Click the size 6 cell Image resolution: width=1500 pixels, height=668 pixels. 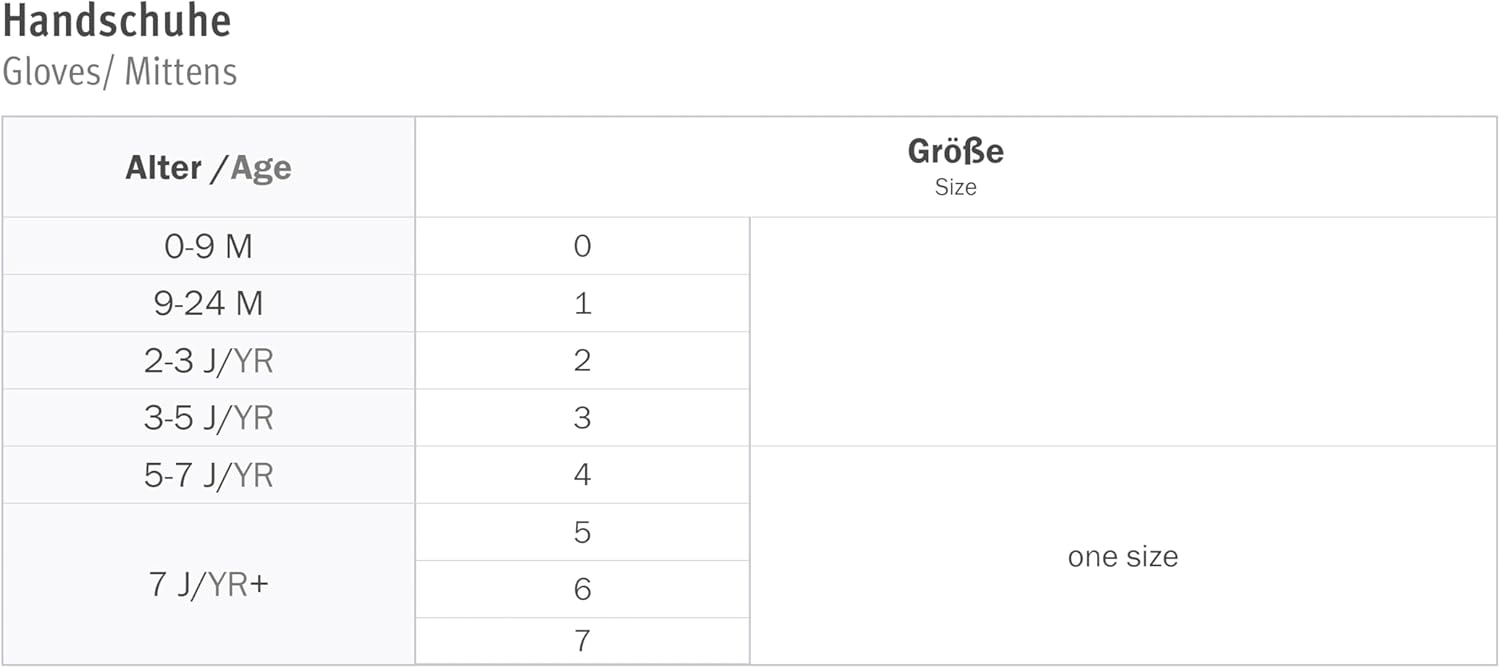pyautogui.click(x=582, y=589)
